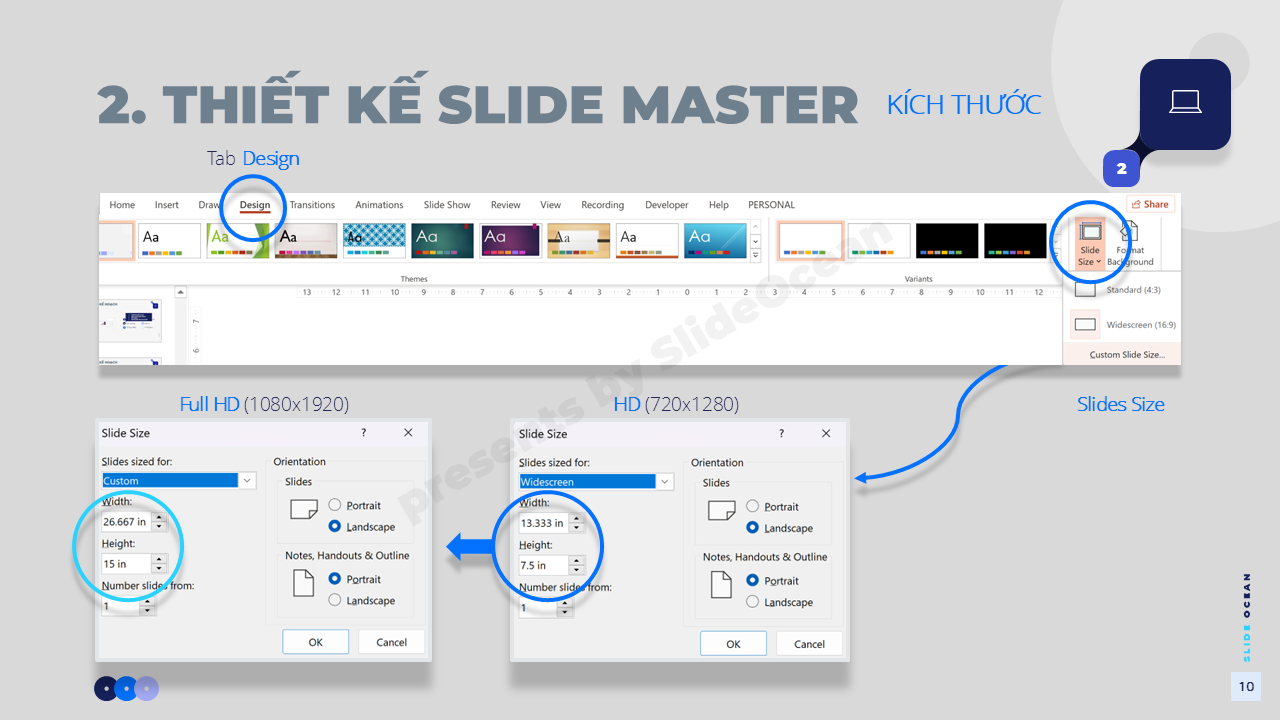Click Cancel in the Custom dialog
This screenshot has height=720, width=1280.
click(391, 642)
